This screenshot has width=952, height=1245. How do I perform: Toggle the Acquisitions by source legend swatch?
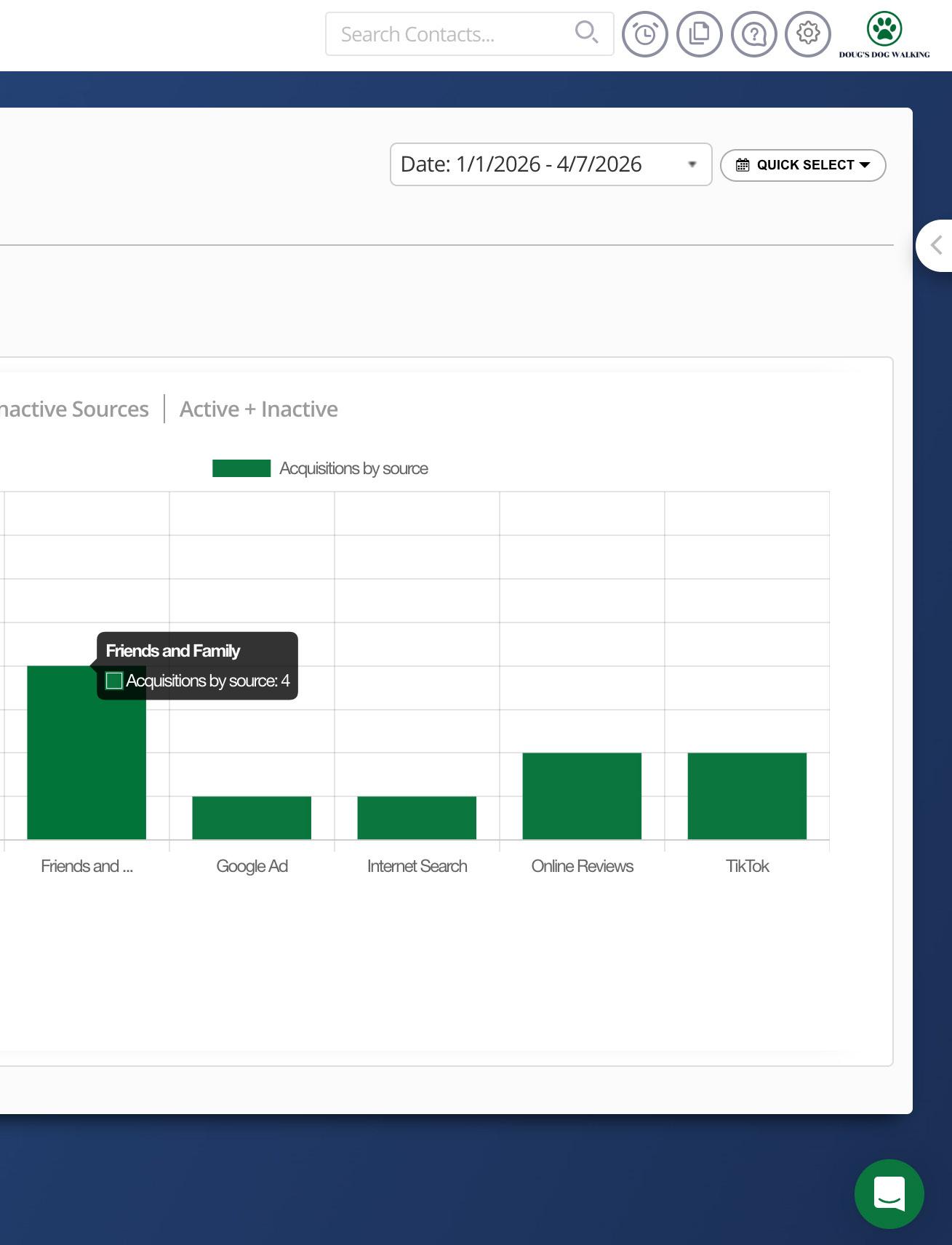[x=241, y=468]
